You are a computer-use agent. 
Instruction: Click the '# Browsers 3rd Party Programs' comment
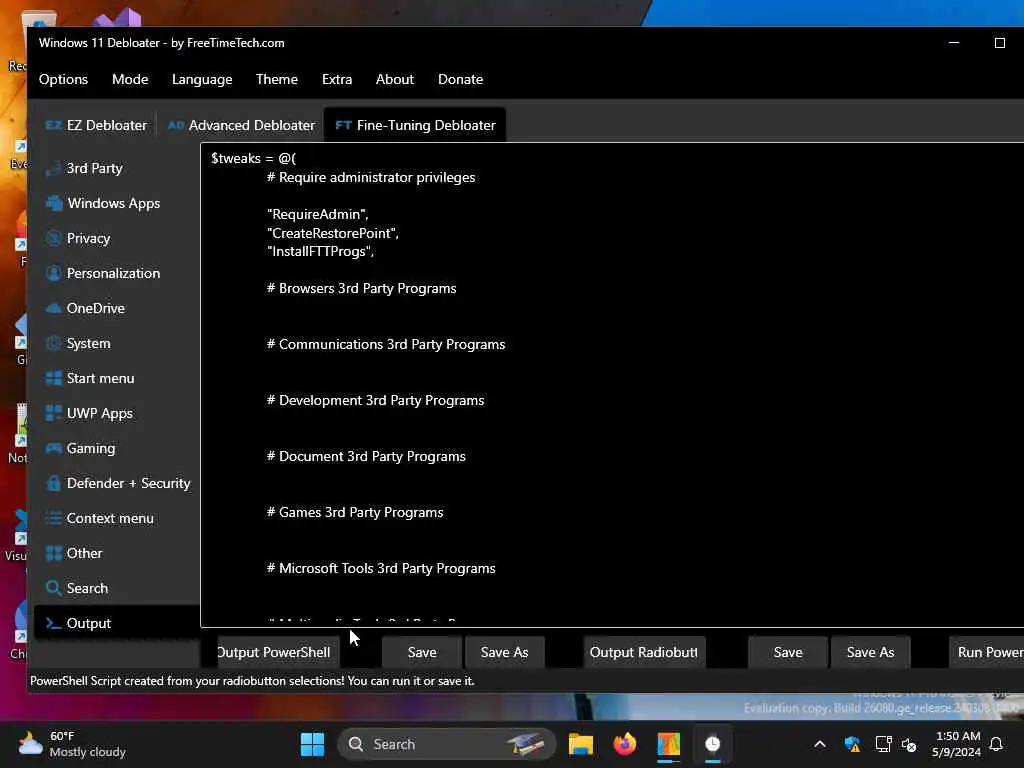point(361,289)
